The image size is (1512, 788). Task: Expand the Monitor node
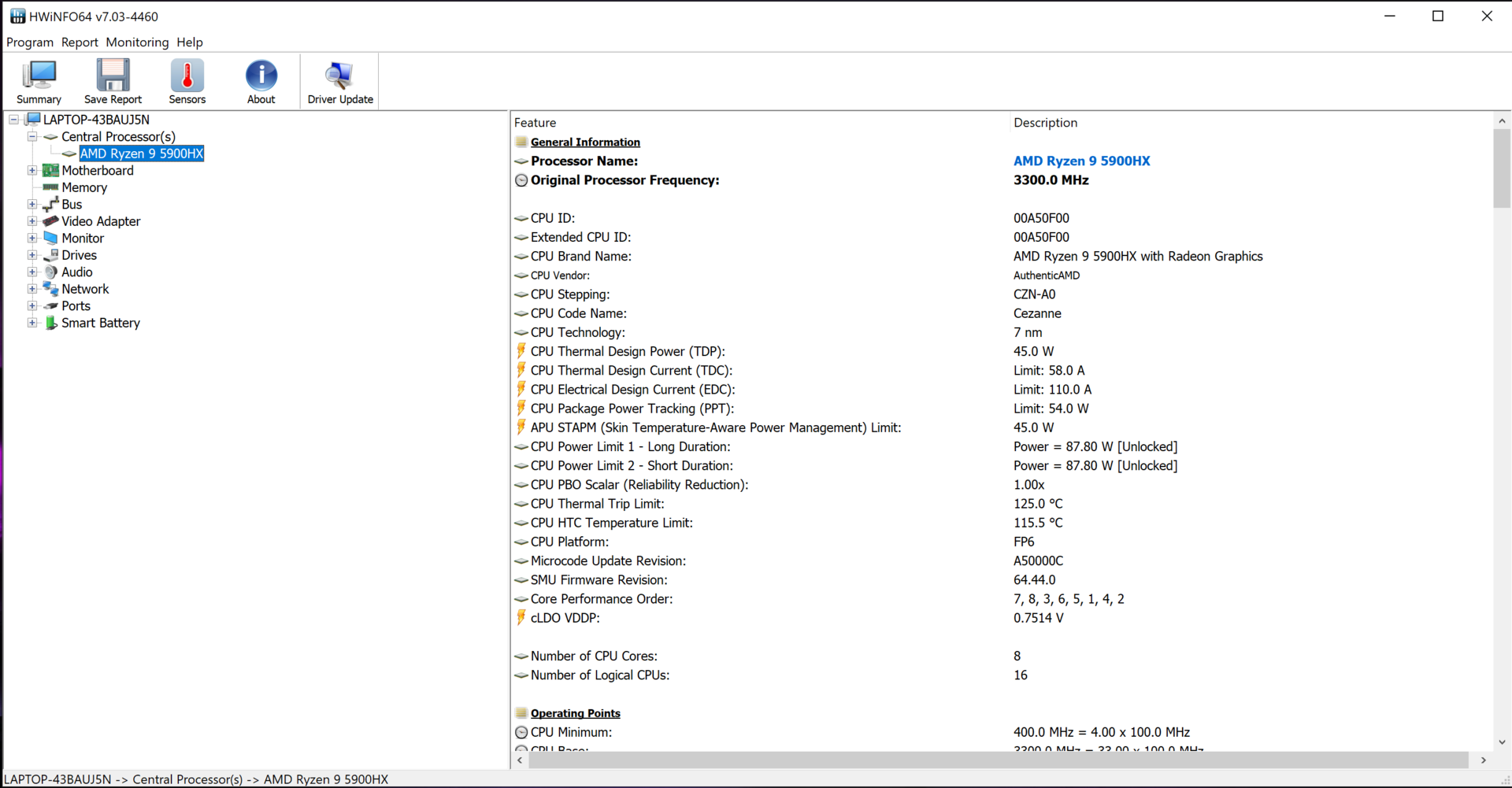32,239
